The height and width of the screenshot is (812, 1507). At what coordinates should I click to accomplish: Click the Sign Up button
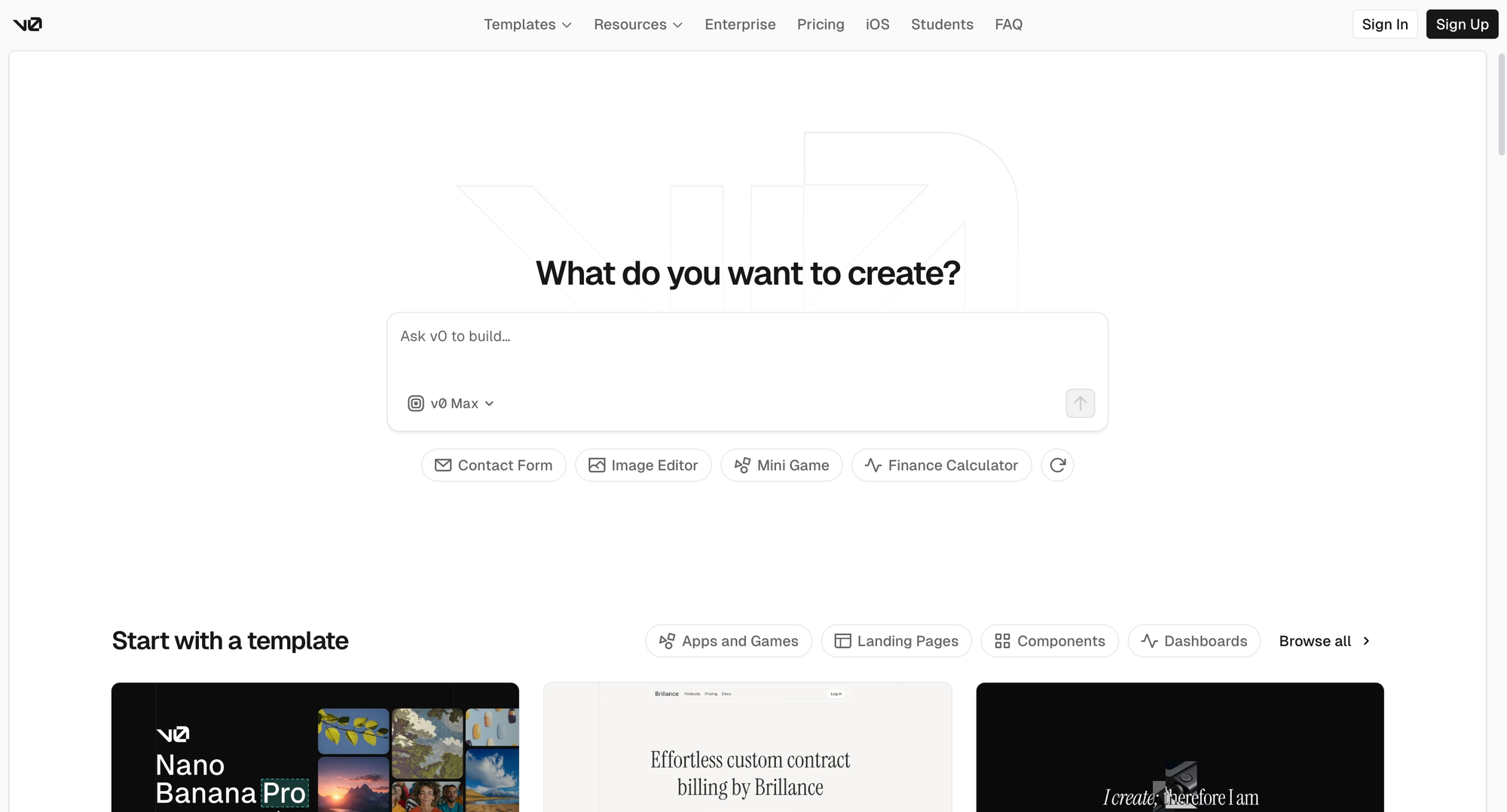click(x=1462, y=24)
